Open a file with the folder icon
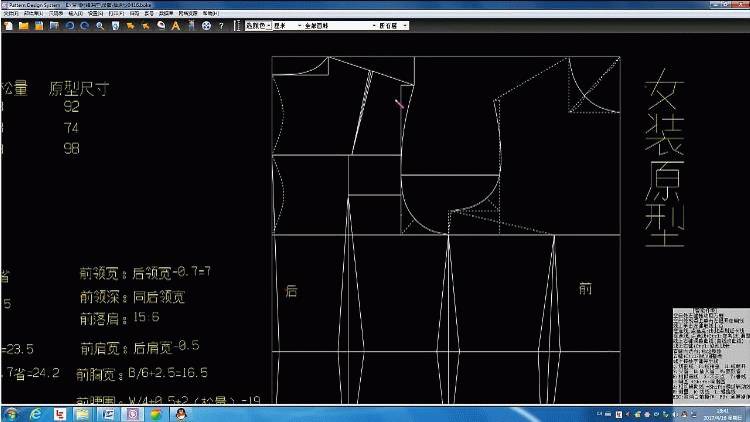 pos(23,26)
